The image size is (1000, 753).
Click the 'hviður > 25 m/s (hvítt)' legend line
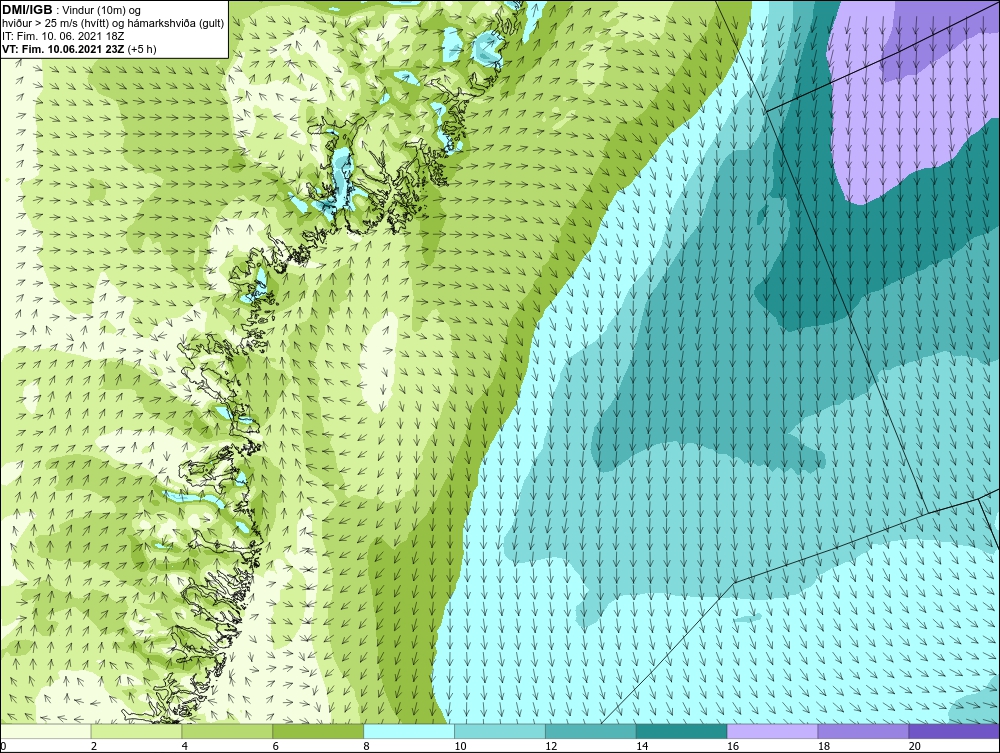[x=113, y=24]
